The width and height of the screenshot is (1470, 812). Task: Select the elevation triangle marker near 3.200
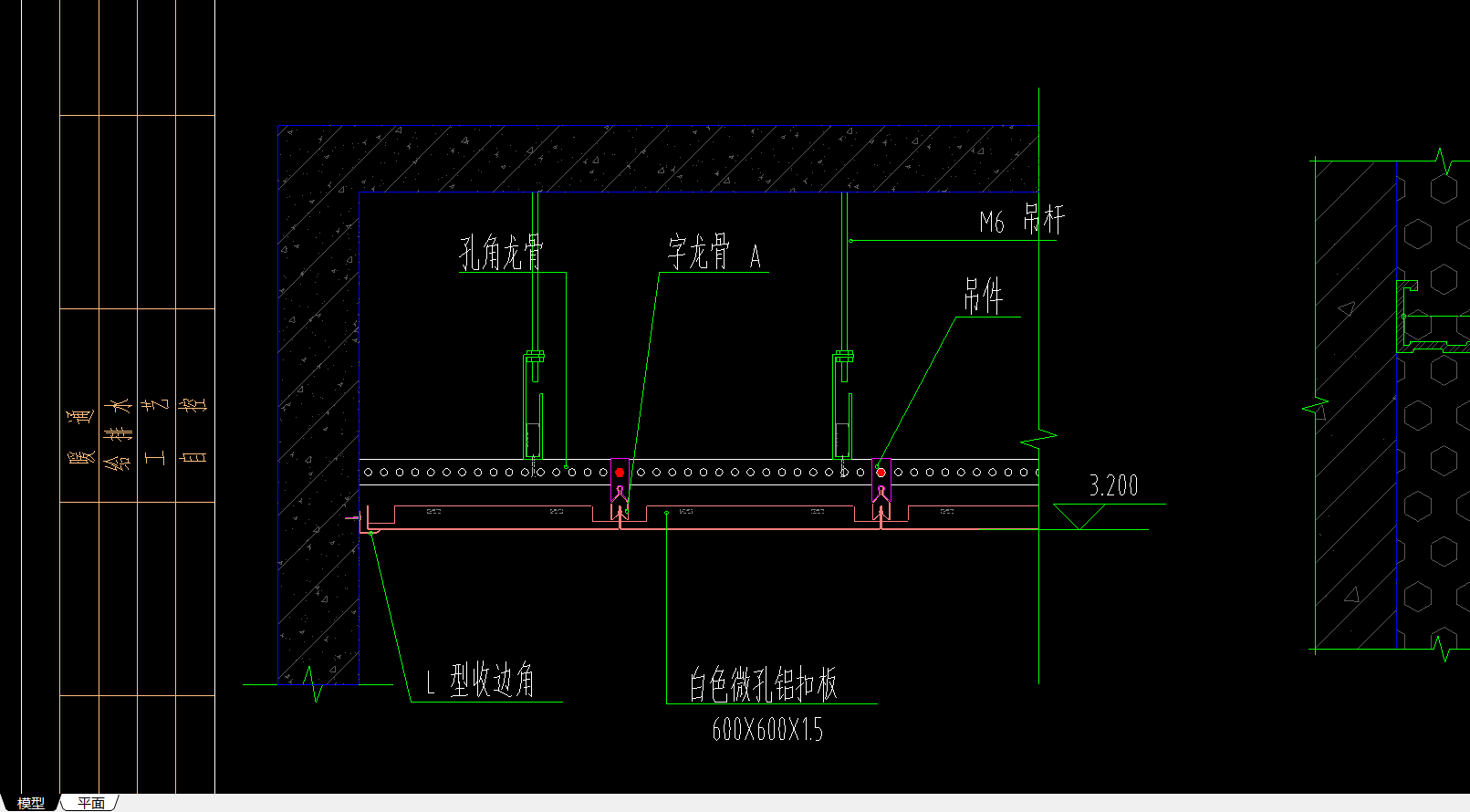point(1079,516)
